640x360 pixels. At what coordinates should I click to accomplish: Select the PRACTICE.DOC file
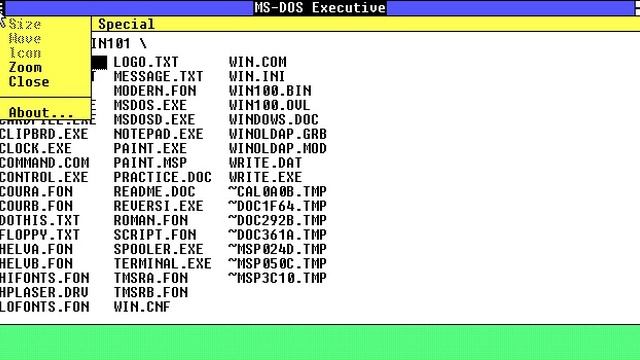point(162,177)
